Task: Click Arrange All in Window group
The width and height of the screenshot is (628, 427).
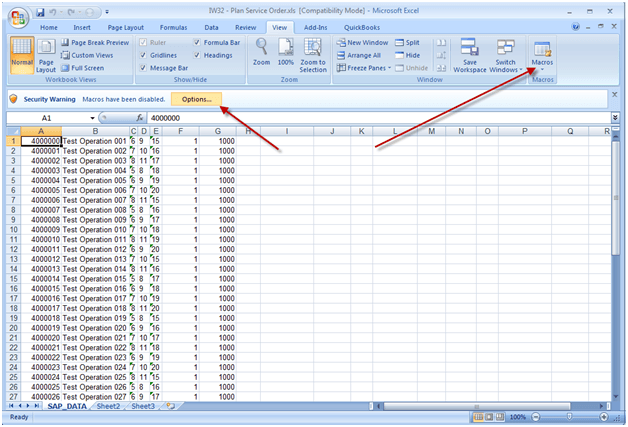Action: point(359,55)
